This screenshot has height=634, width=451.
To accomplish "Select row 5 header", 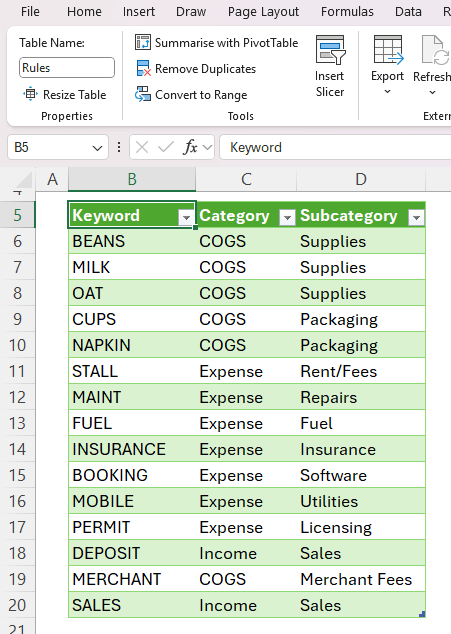I will (17, 215).
